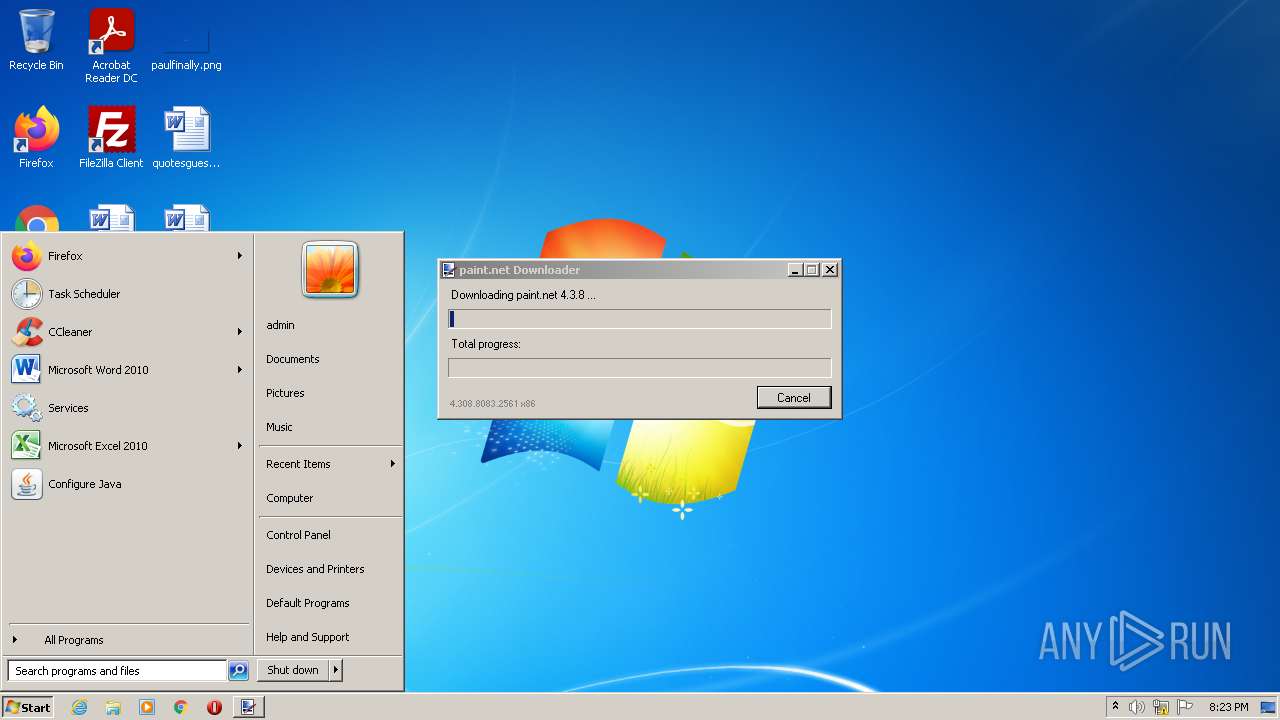Expand the Firefox jump list arrow
Viewport: 1280px width, 720px height.
coord(240,256)
